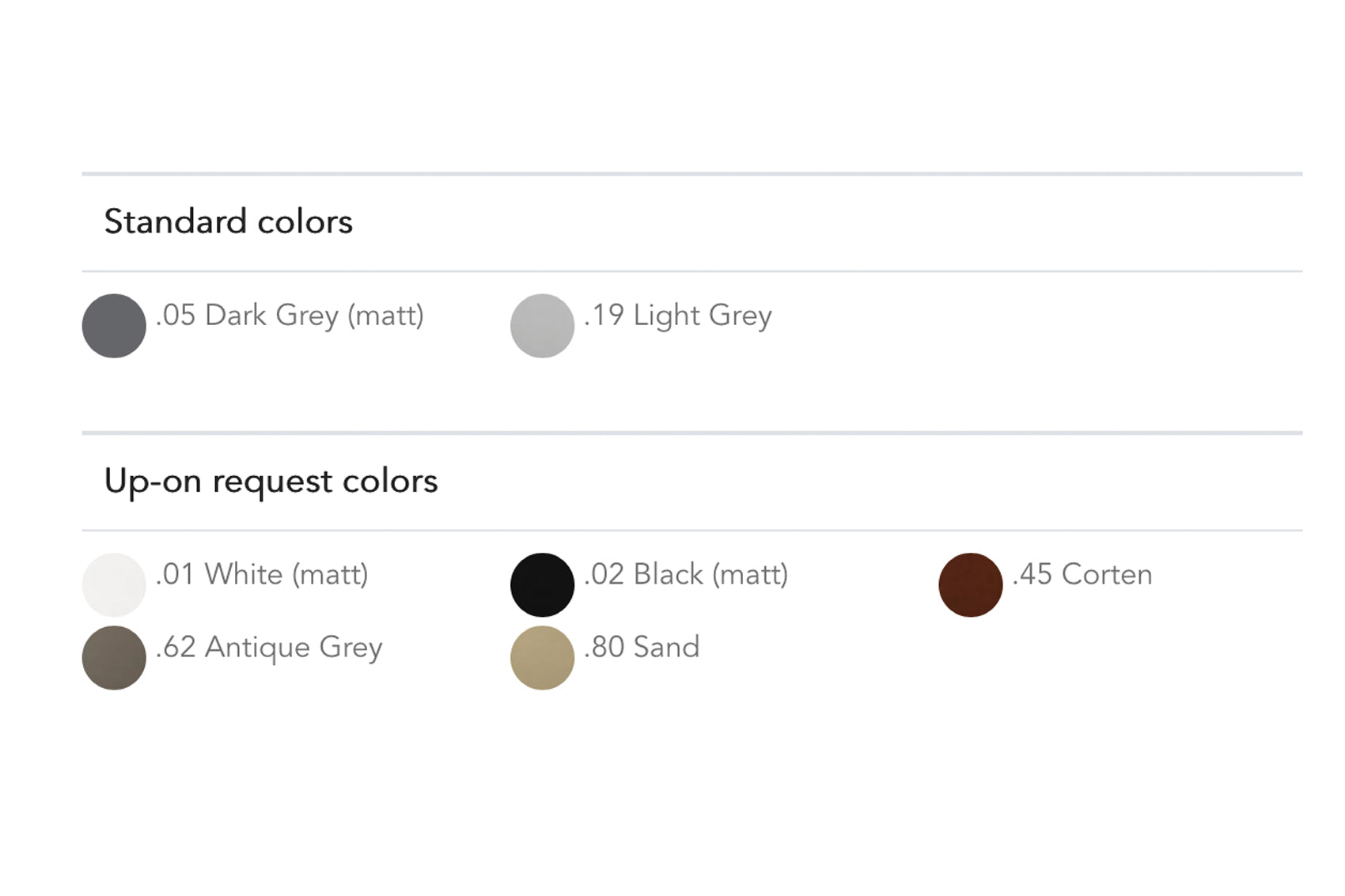Click the '.01 White (matt)' label
Image resolution: width=1345 pixels, height=896 pixels.
coord(262,574)
